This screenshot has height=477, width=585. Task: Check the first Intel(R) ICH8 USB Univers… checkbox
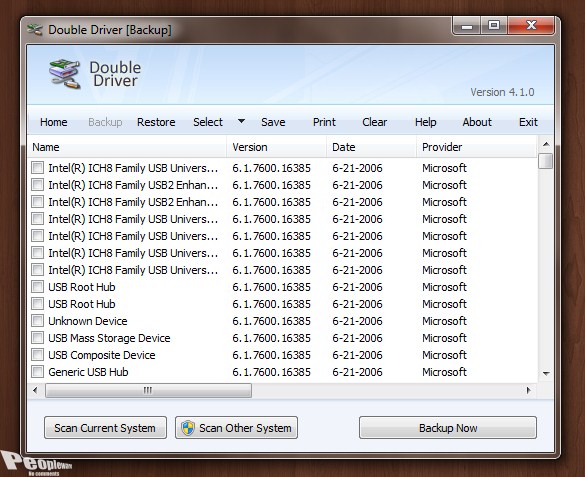coord(37,167)
